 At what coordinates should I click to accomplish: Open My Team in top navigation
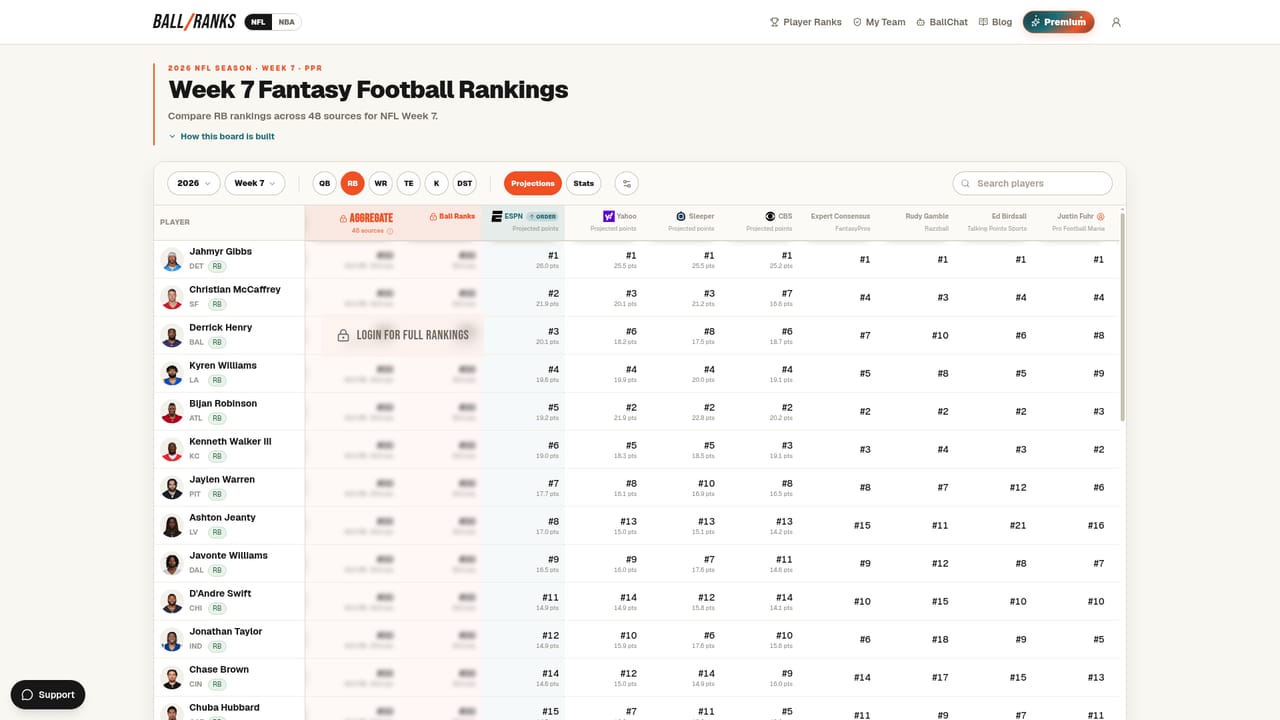click(879, 22)
